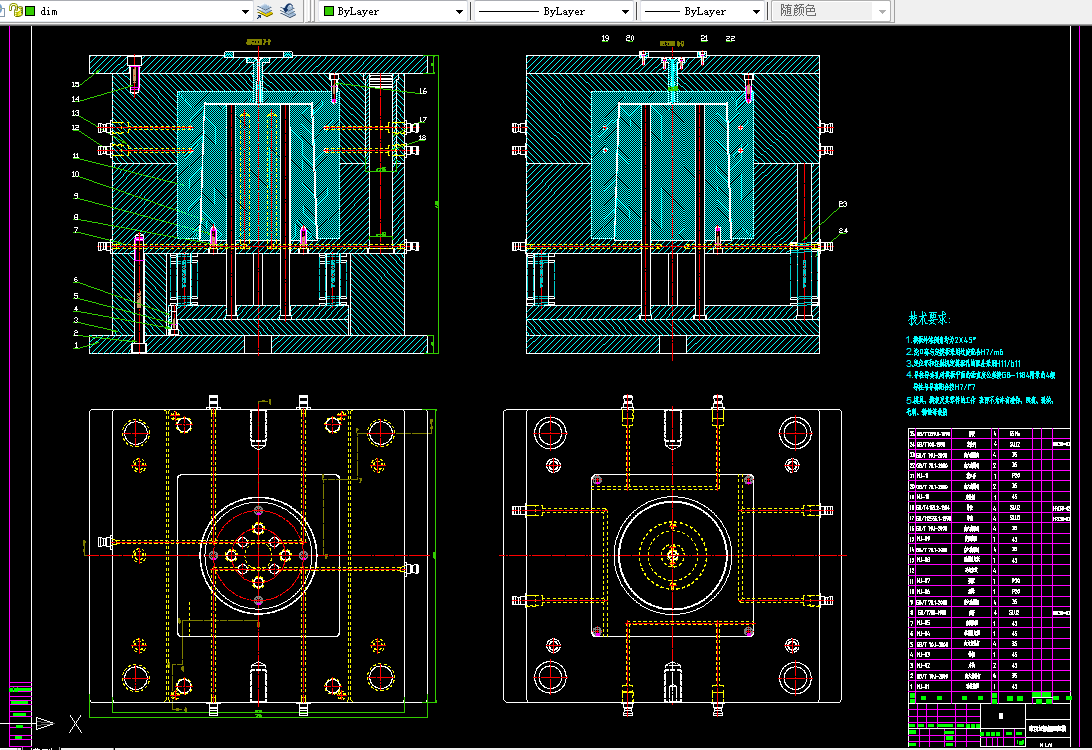This screenshot has height=750, width=1092.
Task: Click the UCS X-axis marker at bottom-left
Action: coord(75,723)
